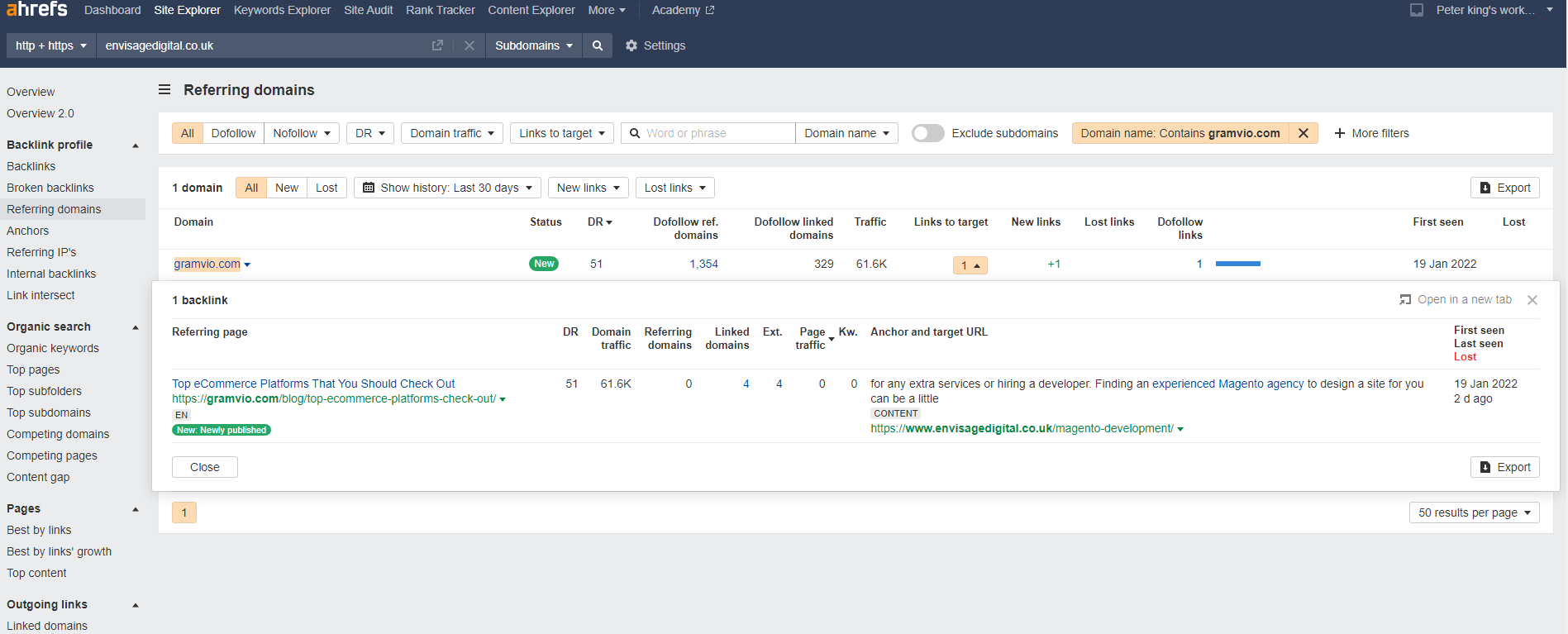1568x634 pixels.
Task: Open Domain traffic filter dropdown
Action: tap(452, 133)
